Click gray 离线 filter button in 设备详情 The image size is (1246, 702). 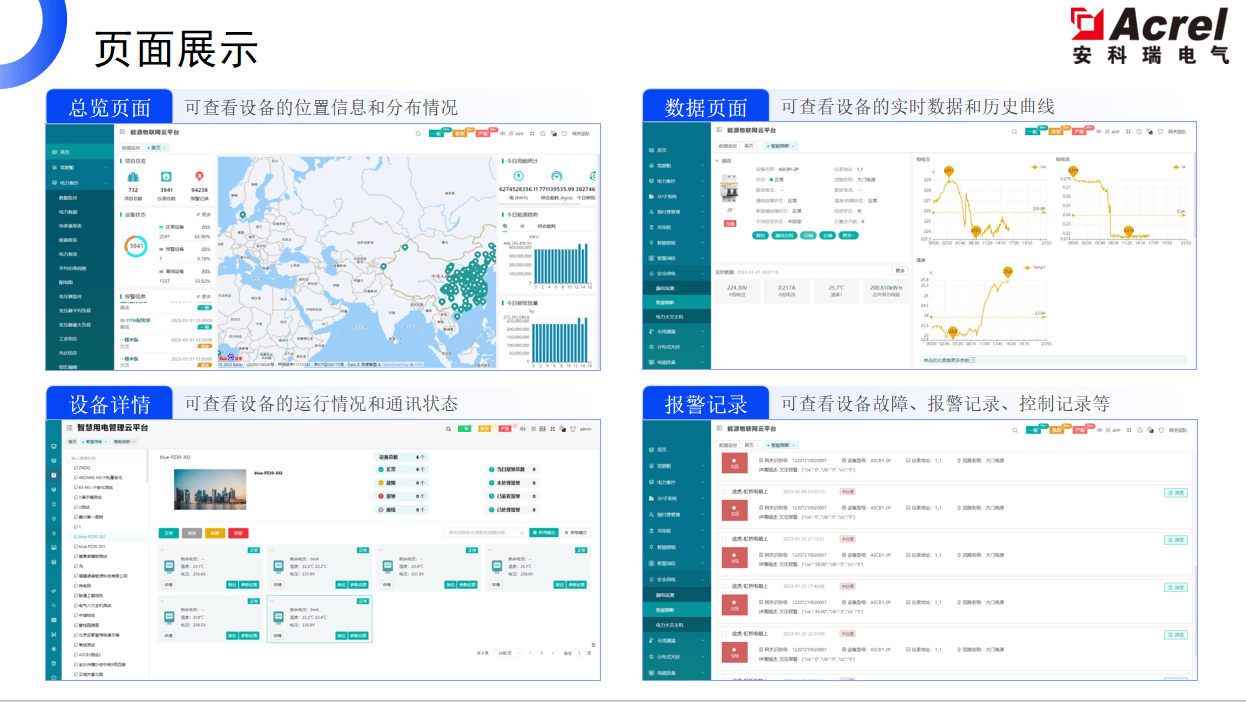click(192, 533)
